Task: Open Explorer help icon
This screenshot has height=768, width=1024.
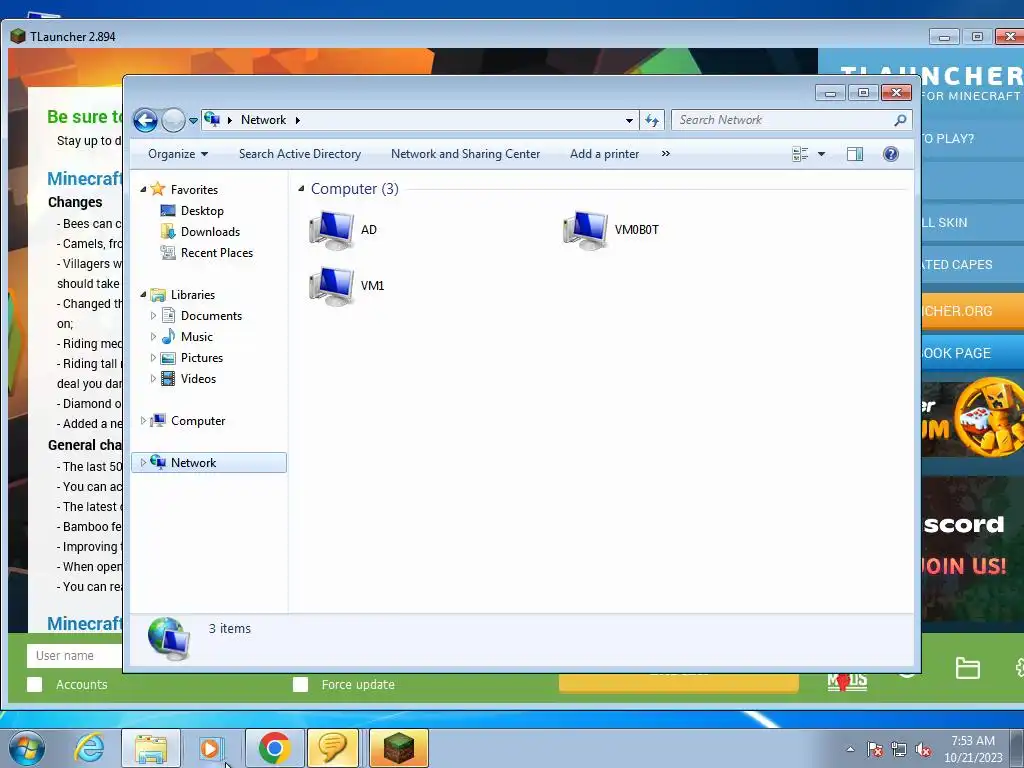Action: click(891, 154)
